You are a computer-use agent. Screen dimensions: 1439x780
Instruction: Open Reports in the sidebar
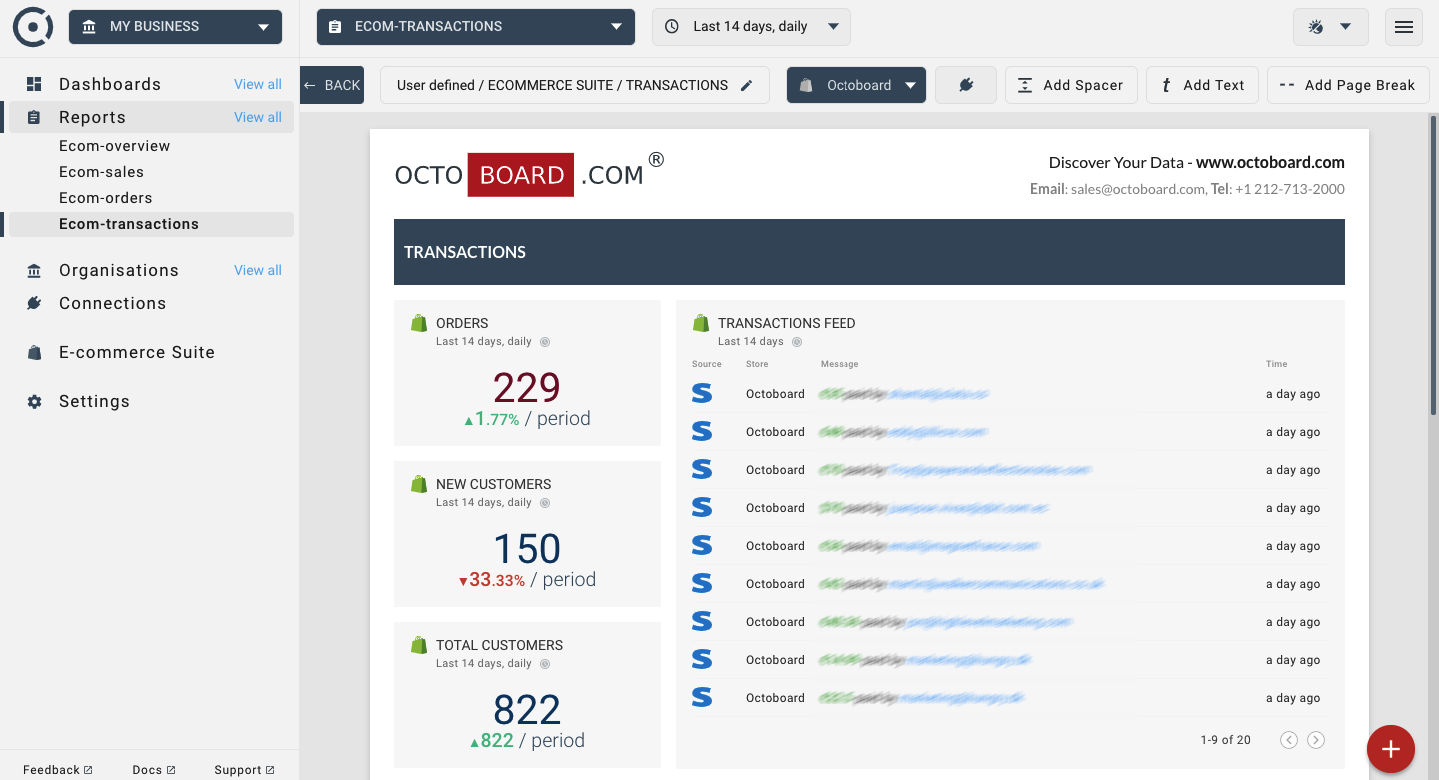coord(92,117)
